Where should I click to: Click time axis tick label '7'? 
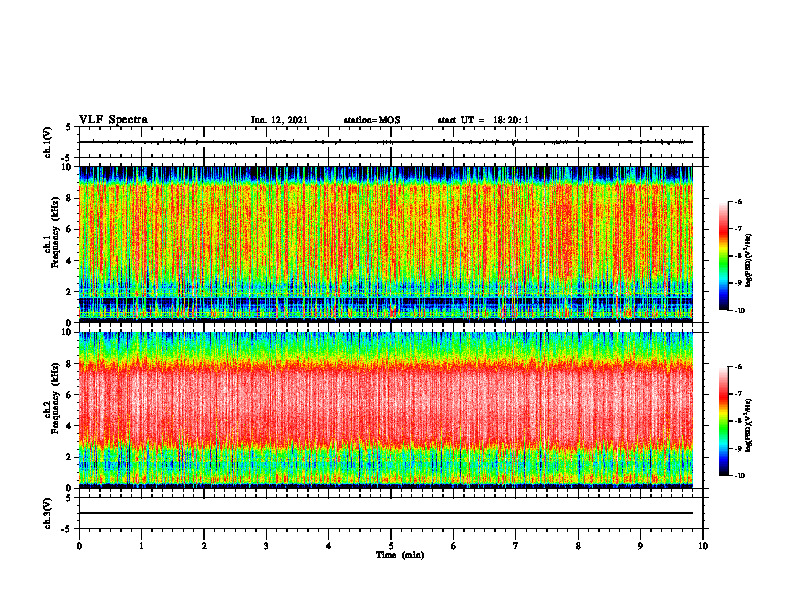(x=516, y=546)
